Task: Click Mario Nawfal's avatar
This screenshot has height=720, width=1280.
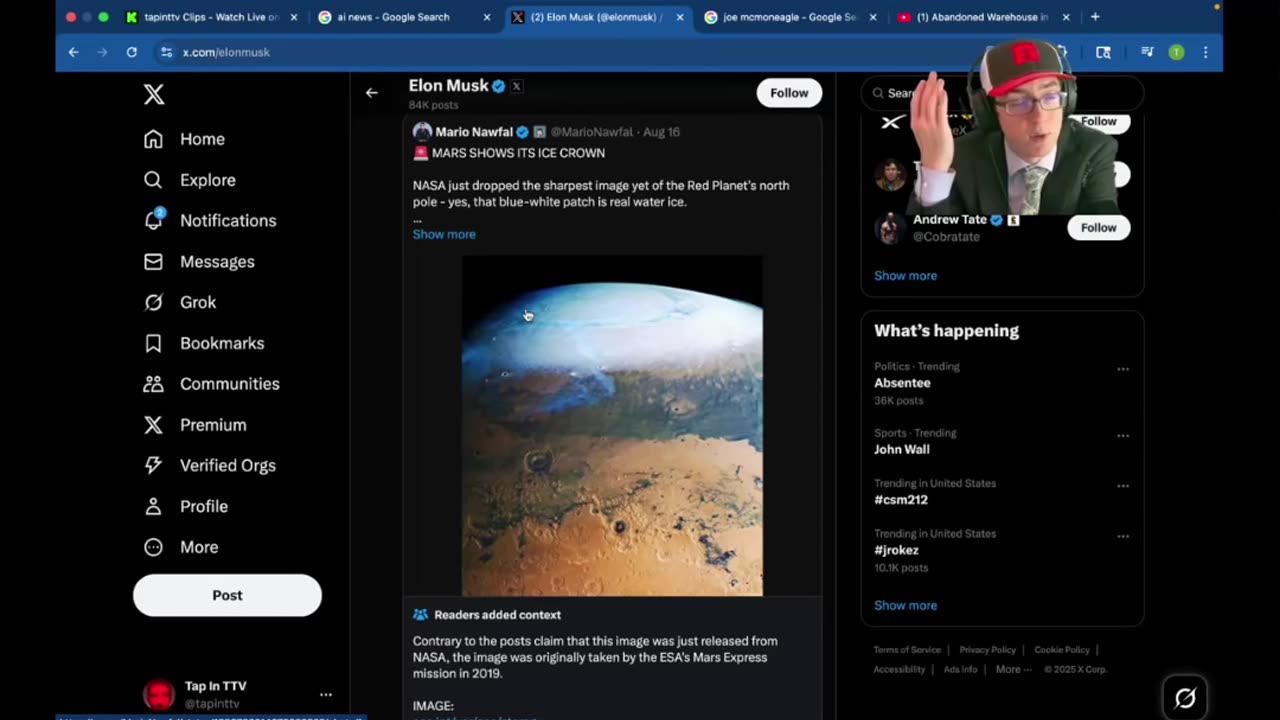Action: [x=422, y=132]
